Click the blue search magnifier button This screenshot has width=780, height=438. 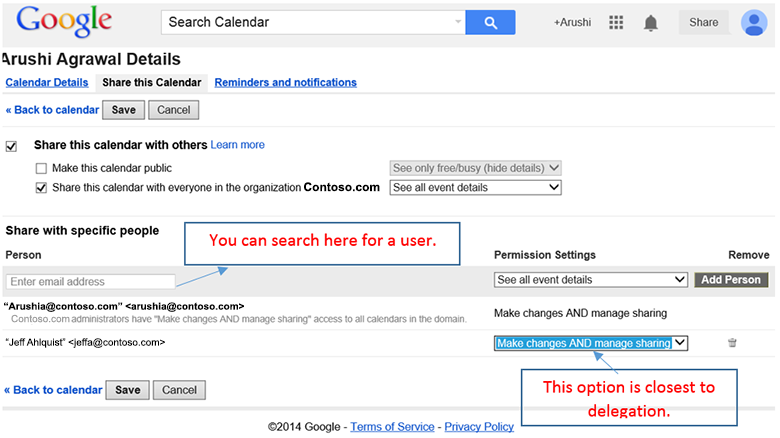click(490, 22)
